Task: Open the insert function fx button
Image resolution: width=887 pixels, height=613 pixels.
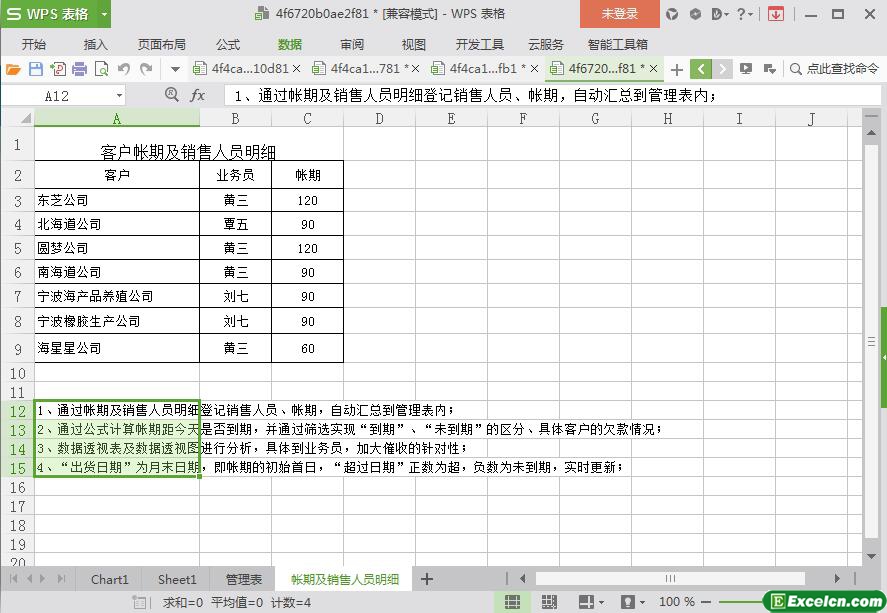Action: pyautogui.click(x=197, y=95)
